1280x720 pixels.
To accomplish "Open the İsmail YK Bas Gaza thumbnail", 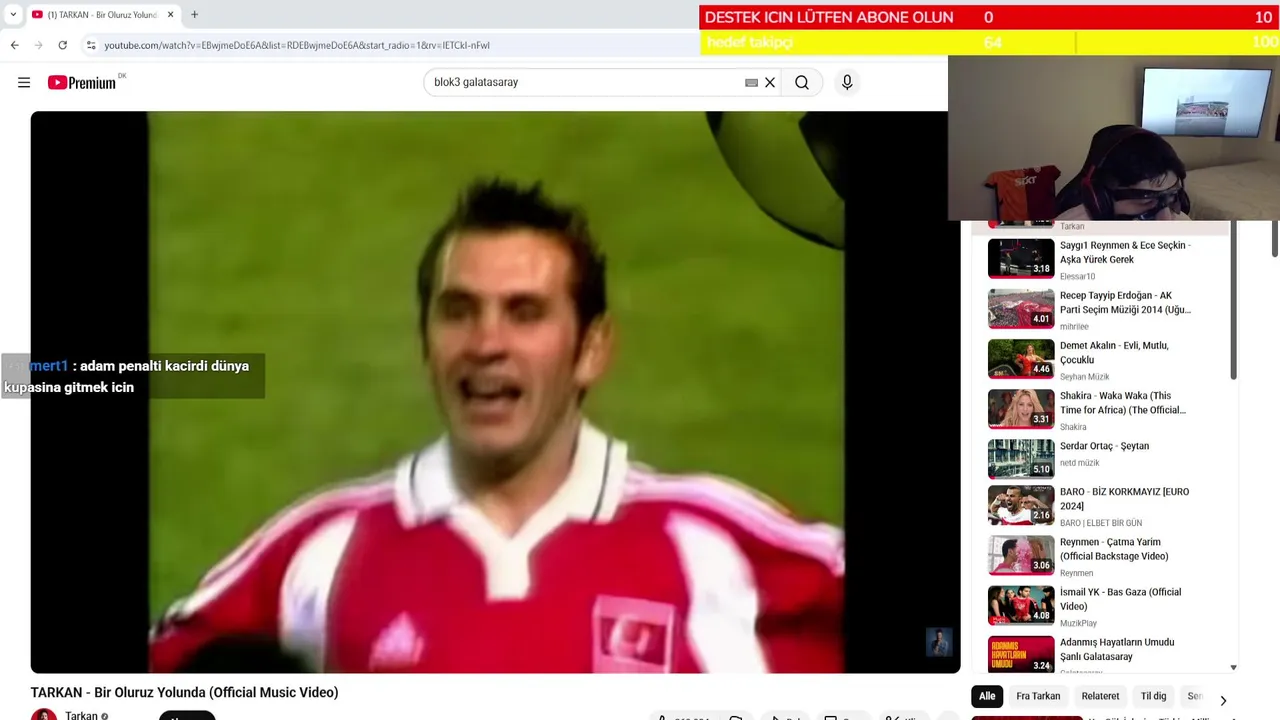I will 1021,605.
